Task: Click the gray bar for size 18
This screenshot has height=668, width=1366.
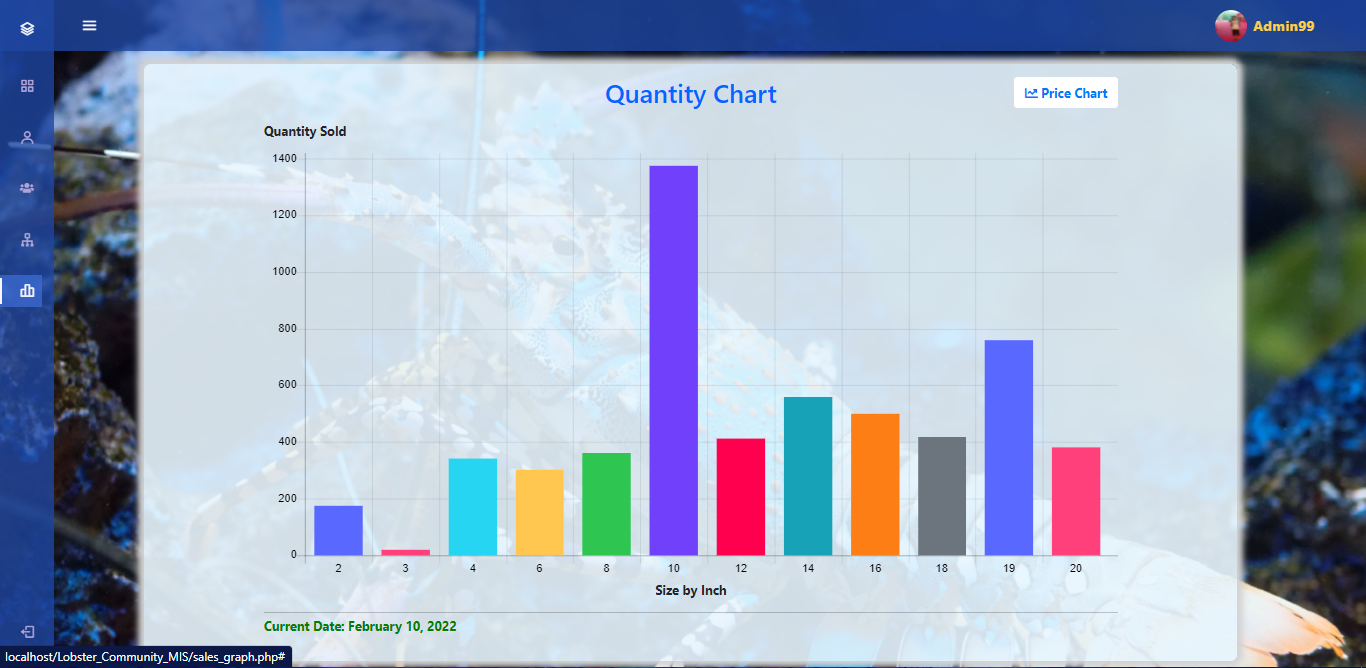Action: pyautogui.click(x=942, y=496)
